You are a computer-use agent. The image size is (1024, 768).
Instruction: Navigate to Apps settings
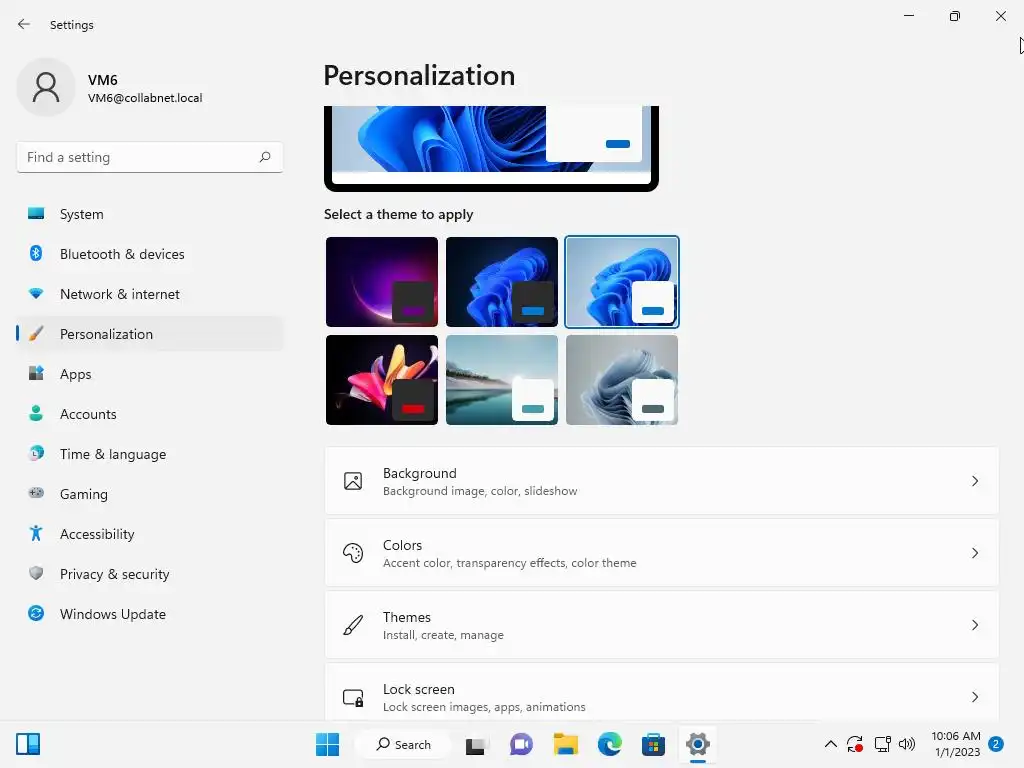[x=150, y=374]
